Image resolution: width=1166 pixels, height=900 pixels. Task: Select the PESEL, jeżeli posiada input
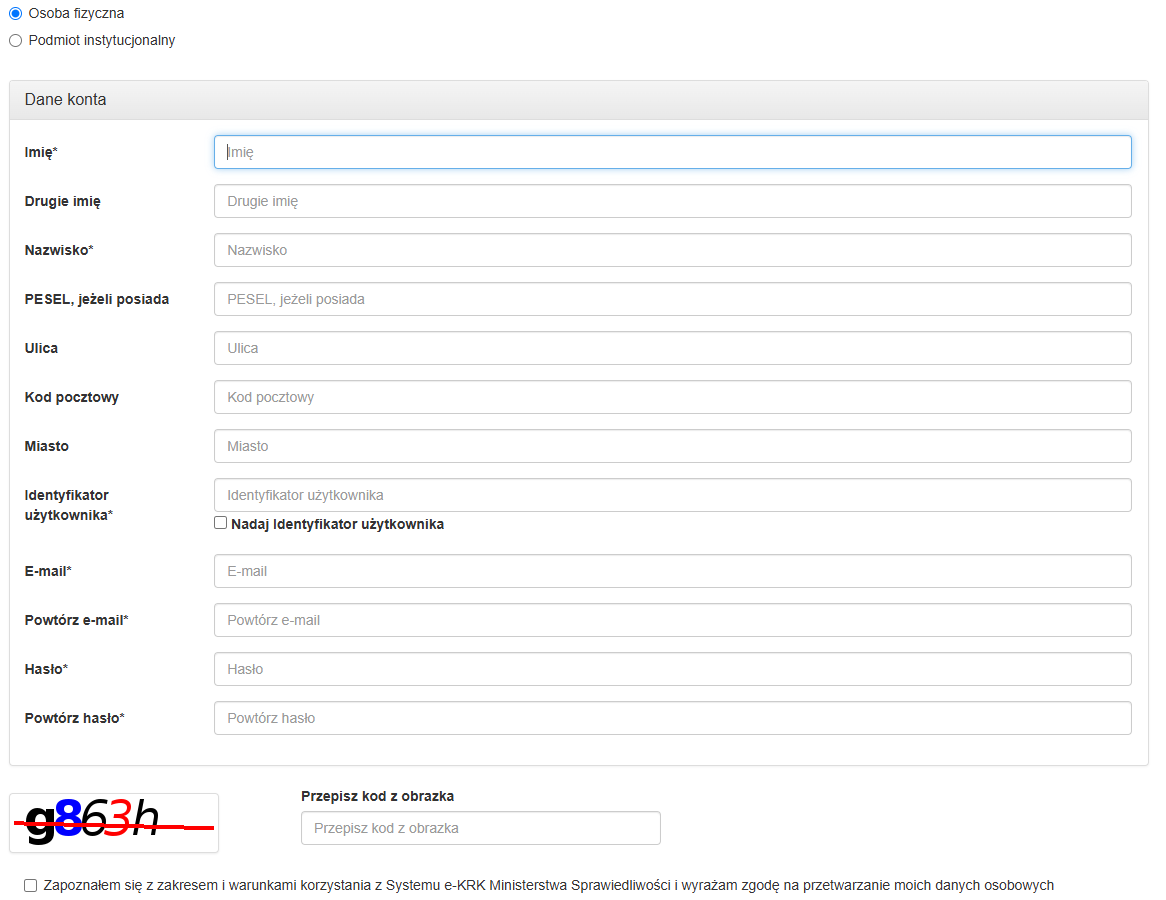tap(672, 299)
